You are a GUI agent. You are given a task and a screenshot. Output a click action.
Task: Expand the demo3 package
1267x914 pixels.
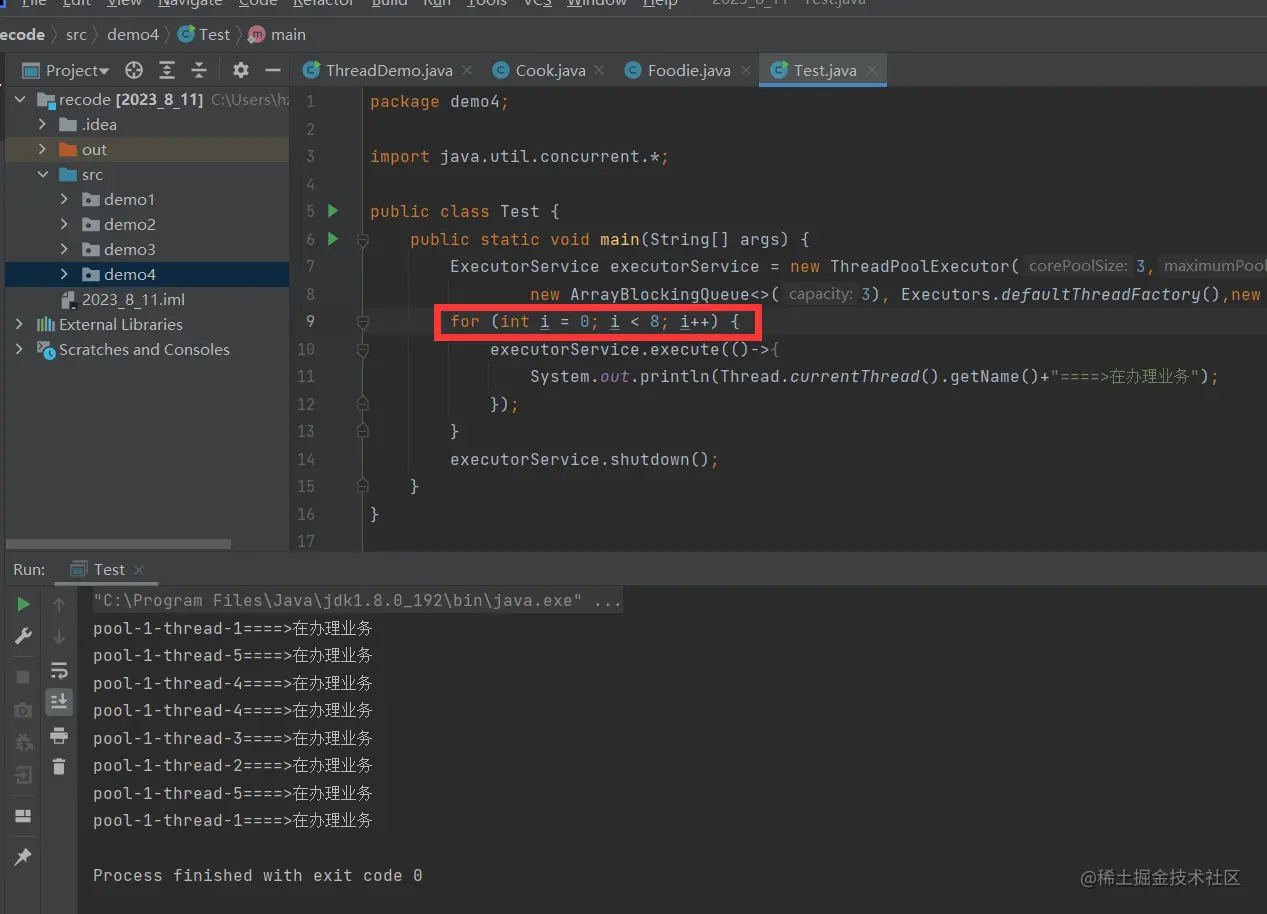pyautogui.click(x=64, y=250)
